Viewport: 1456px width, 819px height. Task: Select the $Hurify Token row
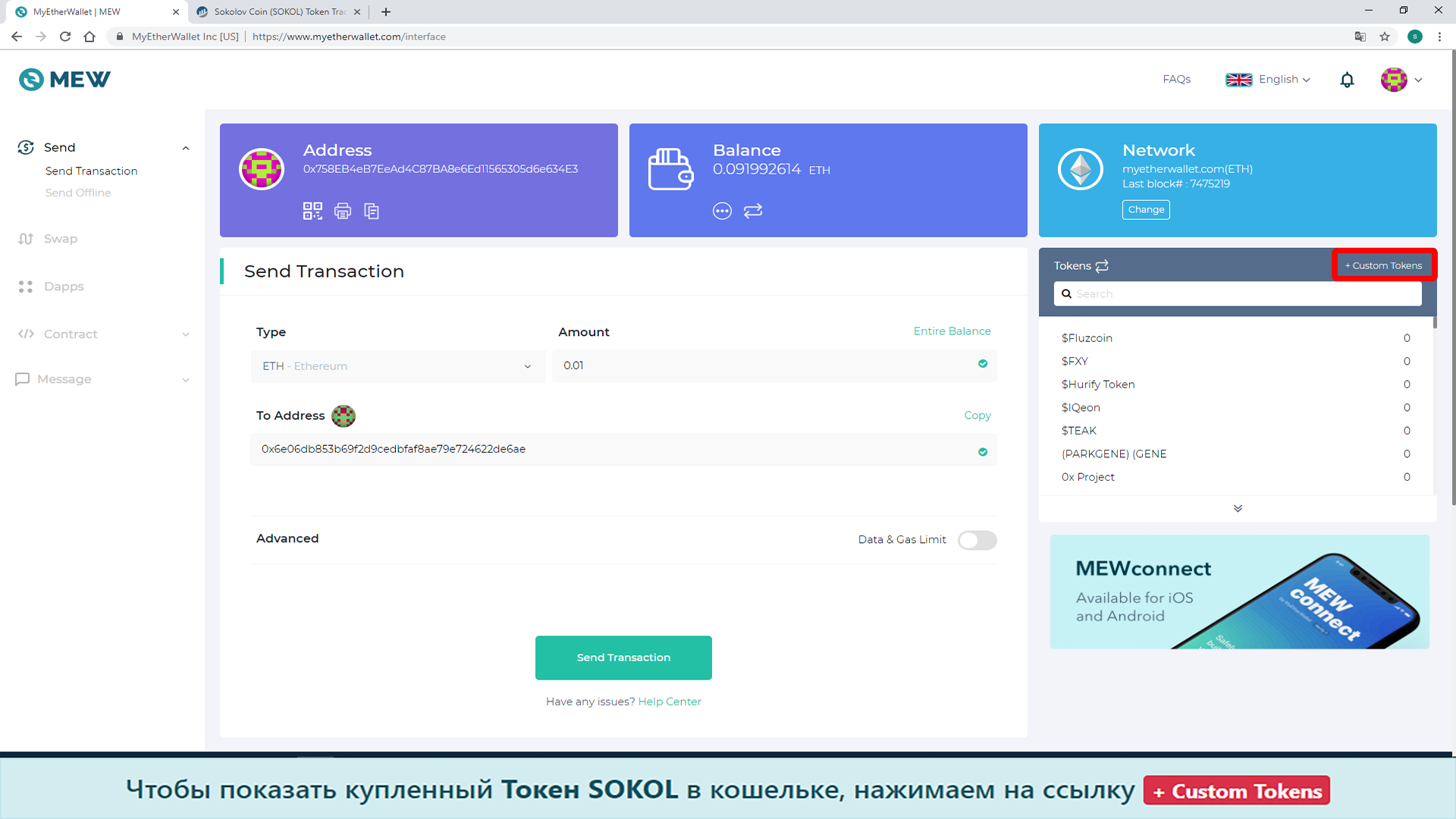1236,384
